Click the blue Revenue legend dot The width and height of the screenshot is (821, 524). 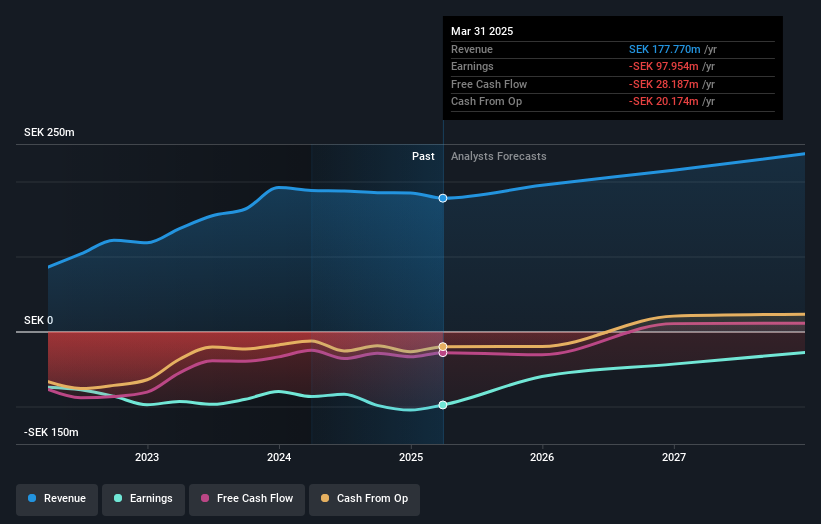(x=32, y=498)
